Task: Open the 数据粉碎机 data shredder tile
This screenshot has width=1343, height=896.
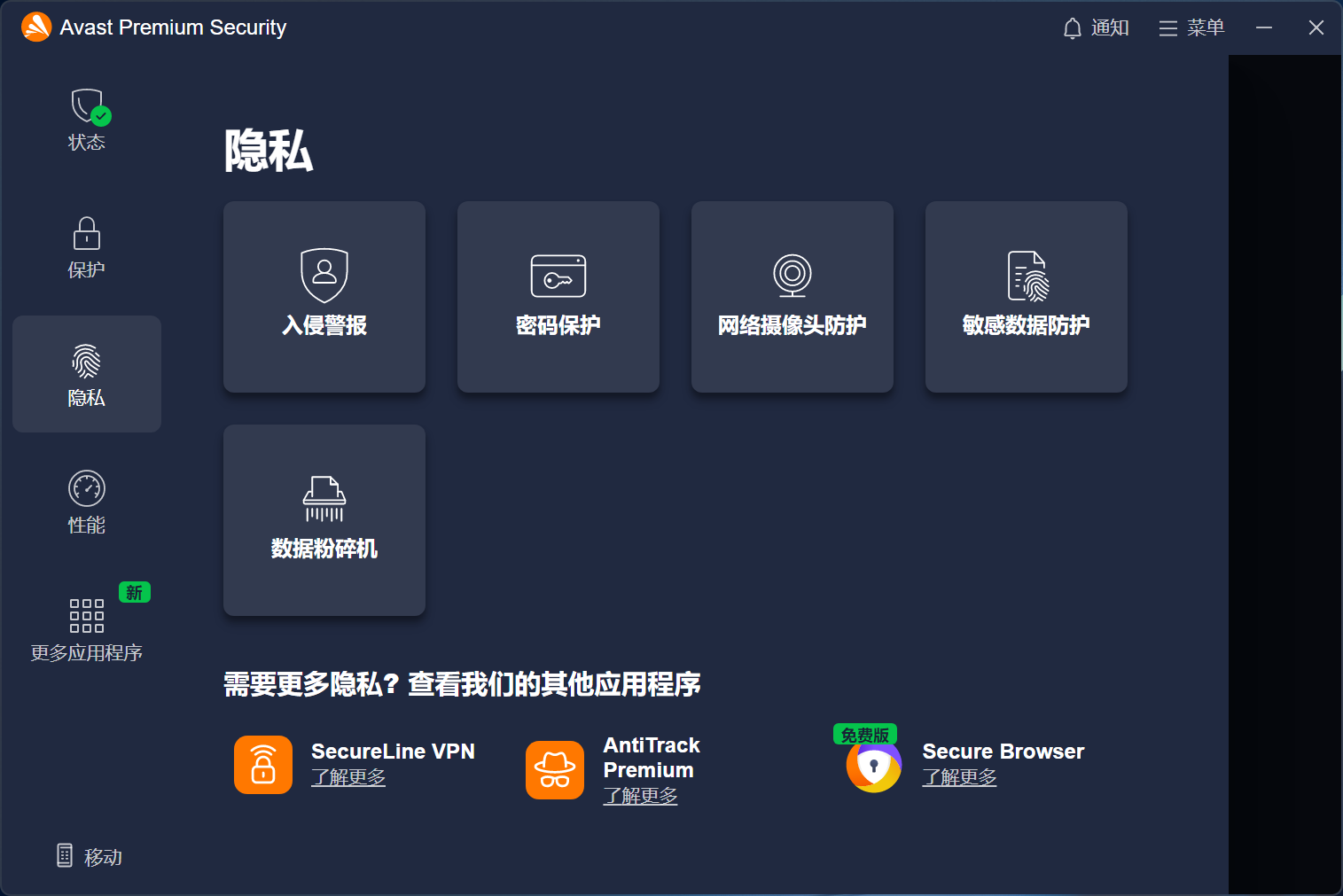Action: pyautogui.click(x=324, y=520)
